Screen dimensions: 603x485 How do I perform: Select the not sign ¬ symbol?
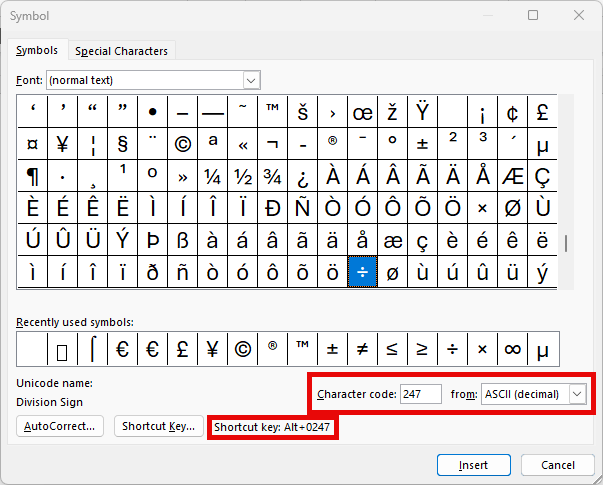(273, 144)
